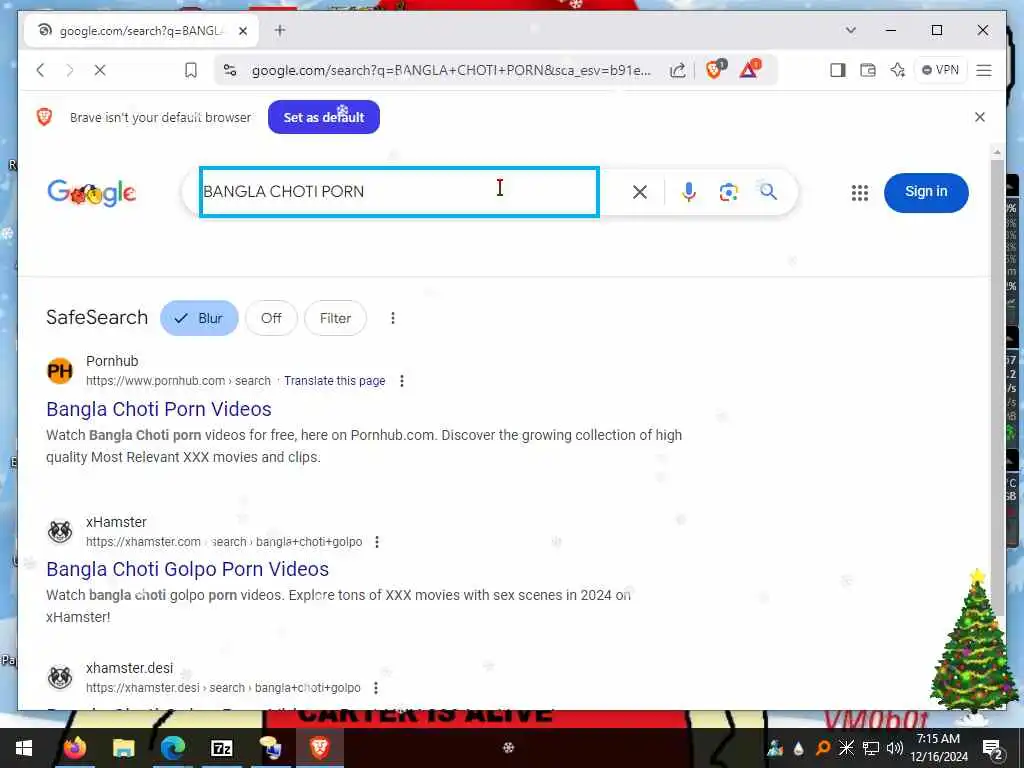This screenshot has height=768, width=1024.
Task: Select SafeSearch Blur option
Action: [199, 318]
